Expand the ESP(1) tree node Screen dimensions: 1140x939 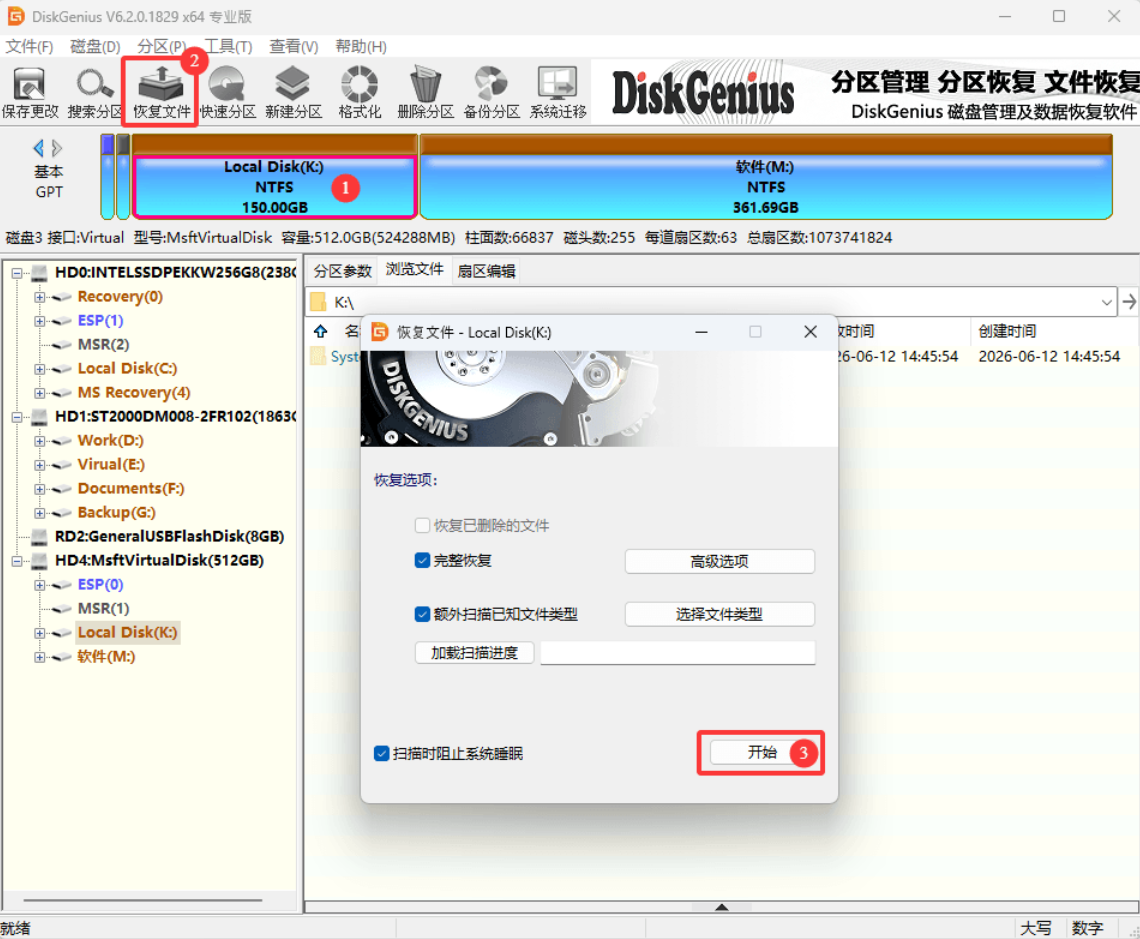40,321
